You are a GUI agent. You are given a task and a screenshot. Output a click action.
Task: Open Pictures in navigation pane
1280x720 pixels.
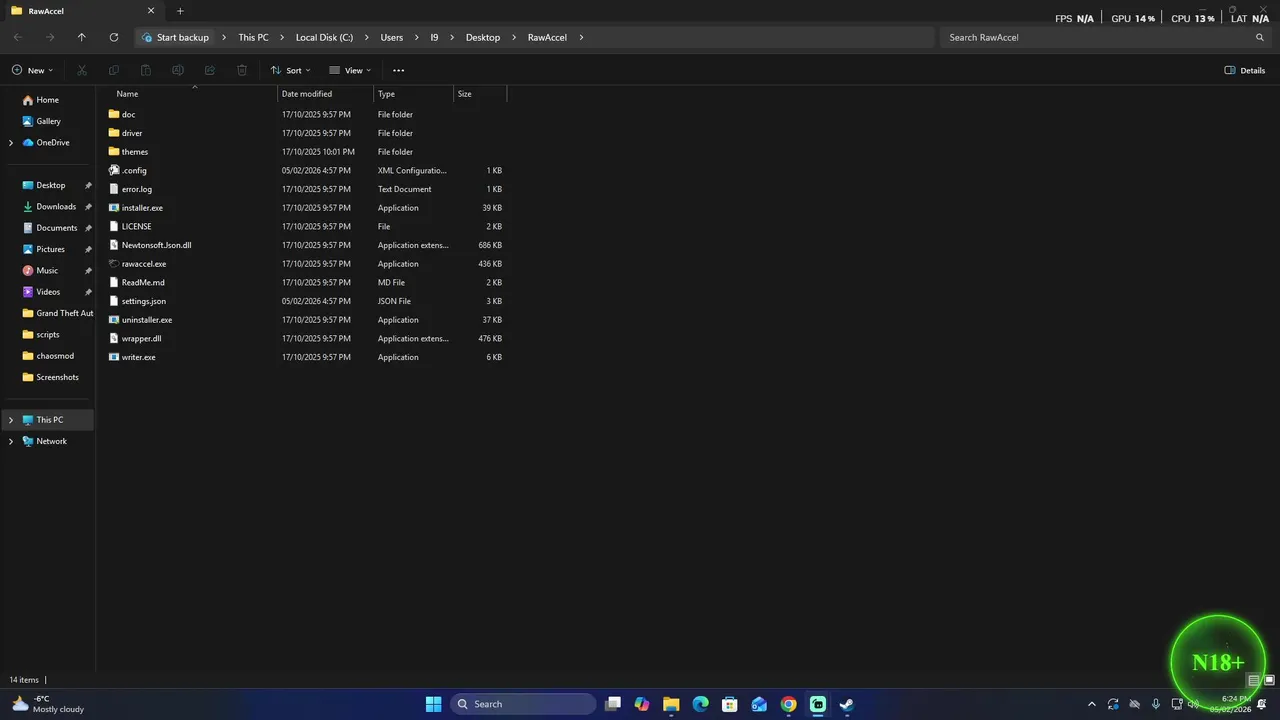click(50, 249)
